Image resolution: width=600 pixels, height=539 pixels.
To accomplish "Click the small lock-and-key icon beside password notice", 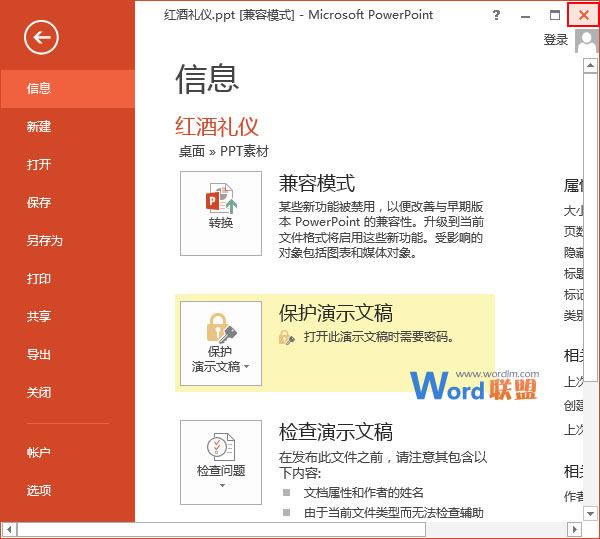I will click(x=287, y=337).
